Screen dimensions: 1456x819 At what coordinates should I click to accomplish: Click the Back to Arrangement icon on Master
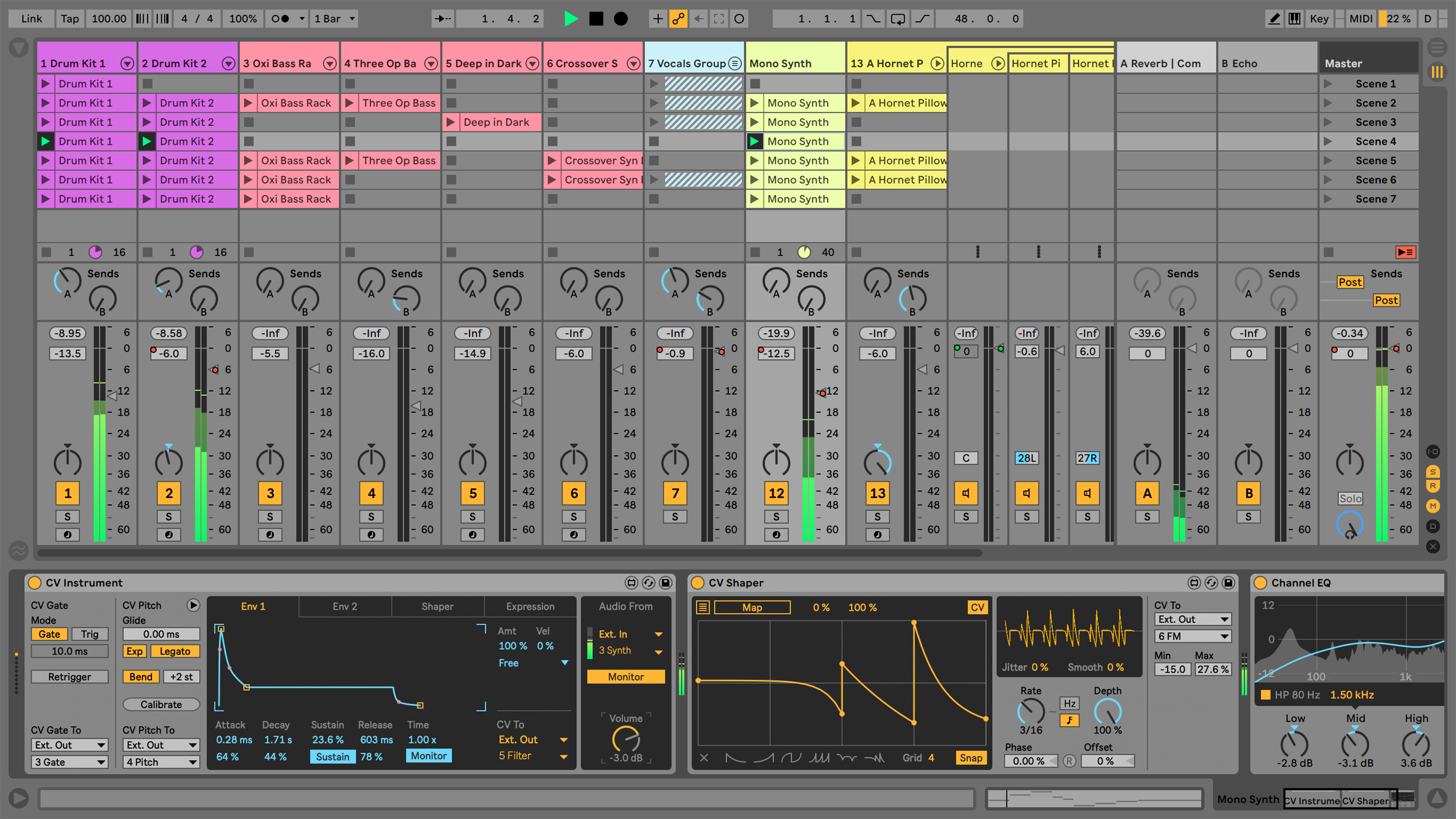click(1406, 252)
